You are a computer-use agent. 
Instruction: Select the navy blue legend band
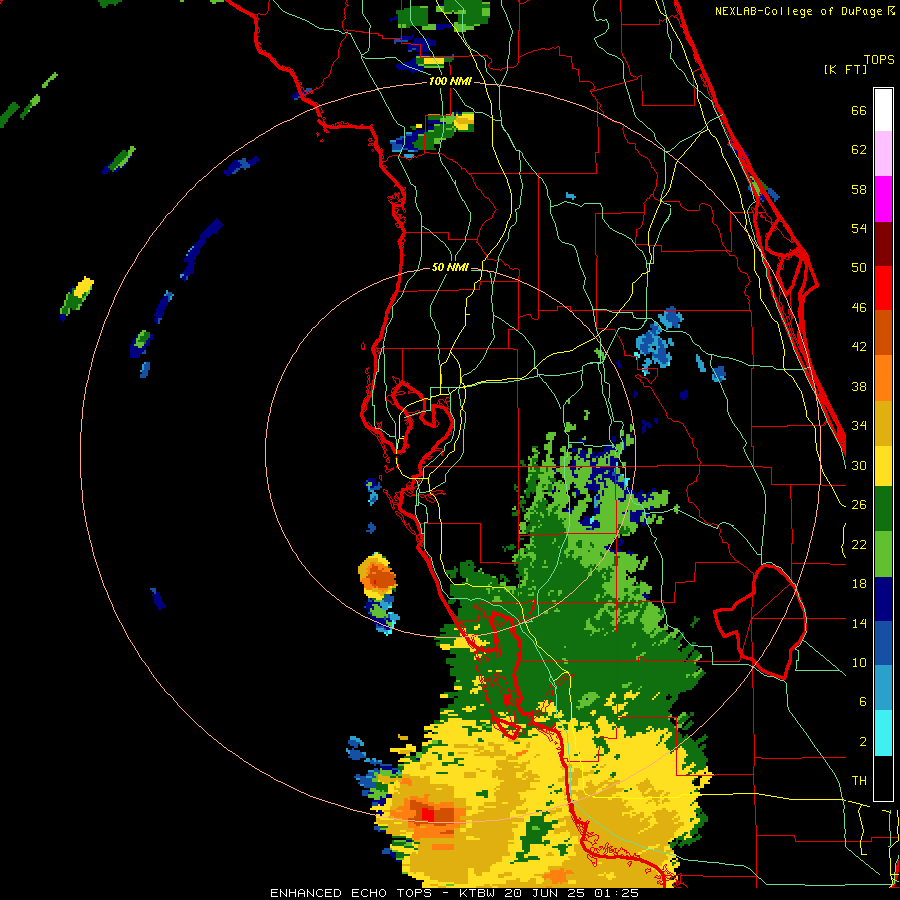coord(883,599)
